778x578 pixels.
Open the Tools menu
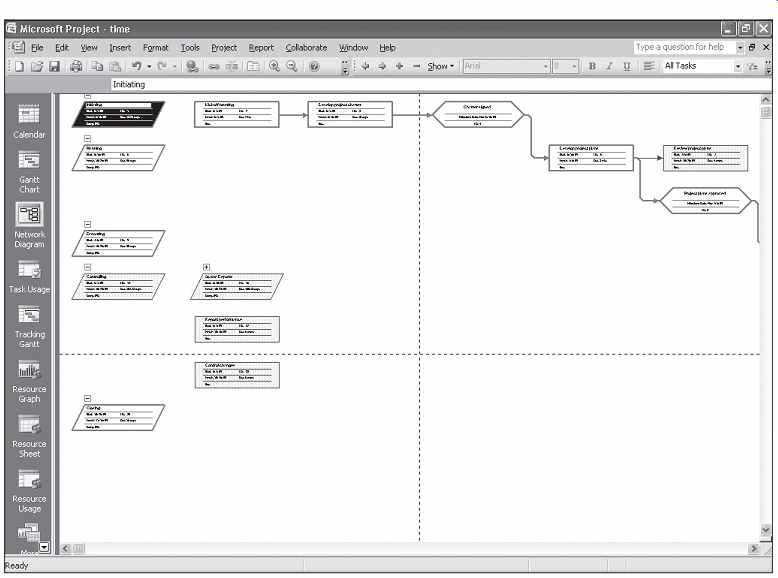[190, 48]
